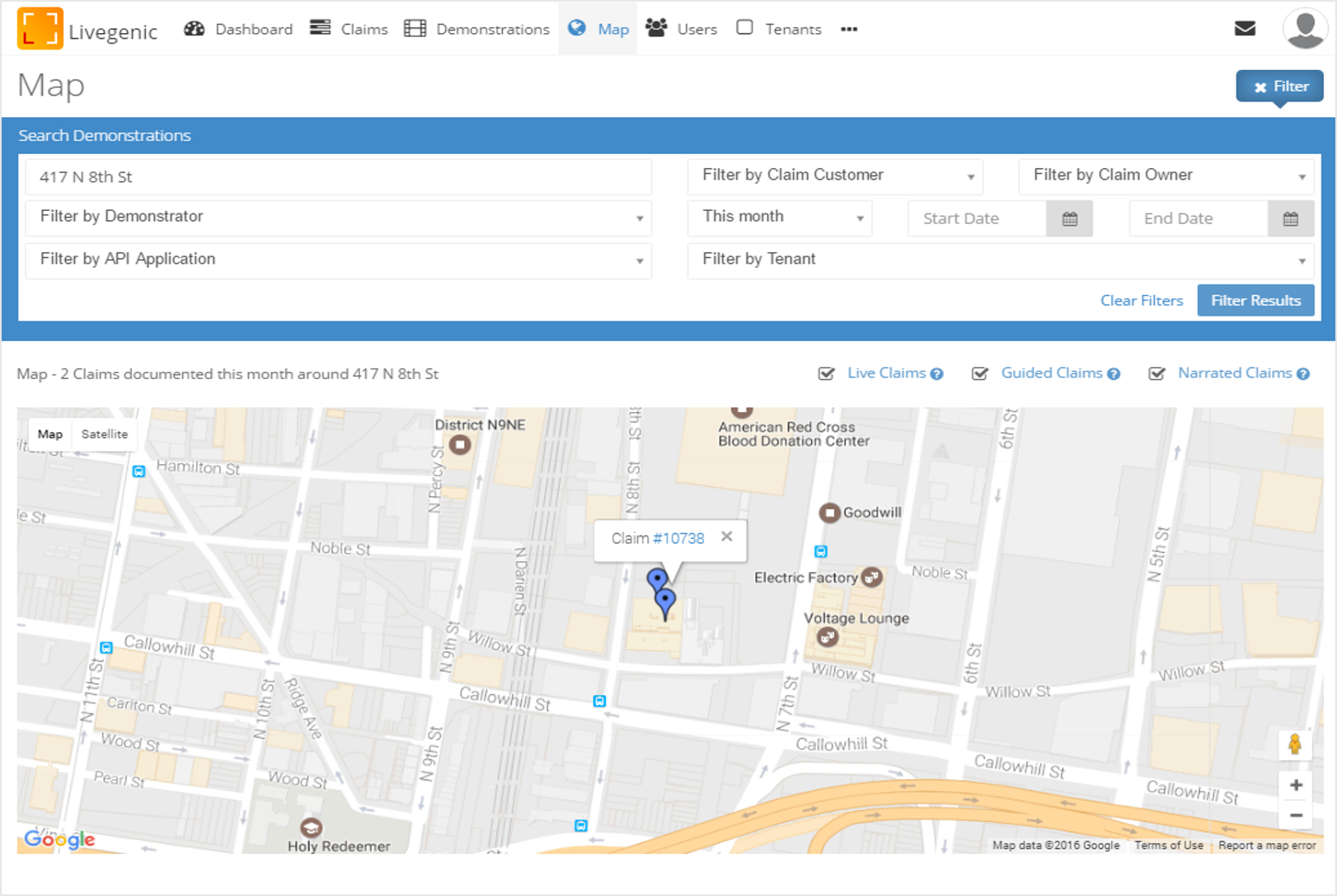Click Report a map error link

pyautogui.click(x=1267, y=846)
